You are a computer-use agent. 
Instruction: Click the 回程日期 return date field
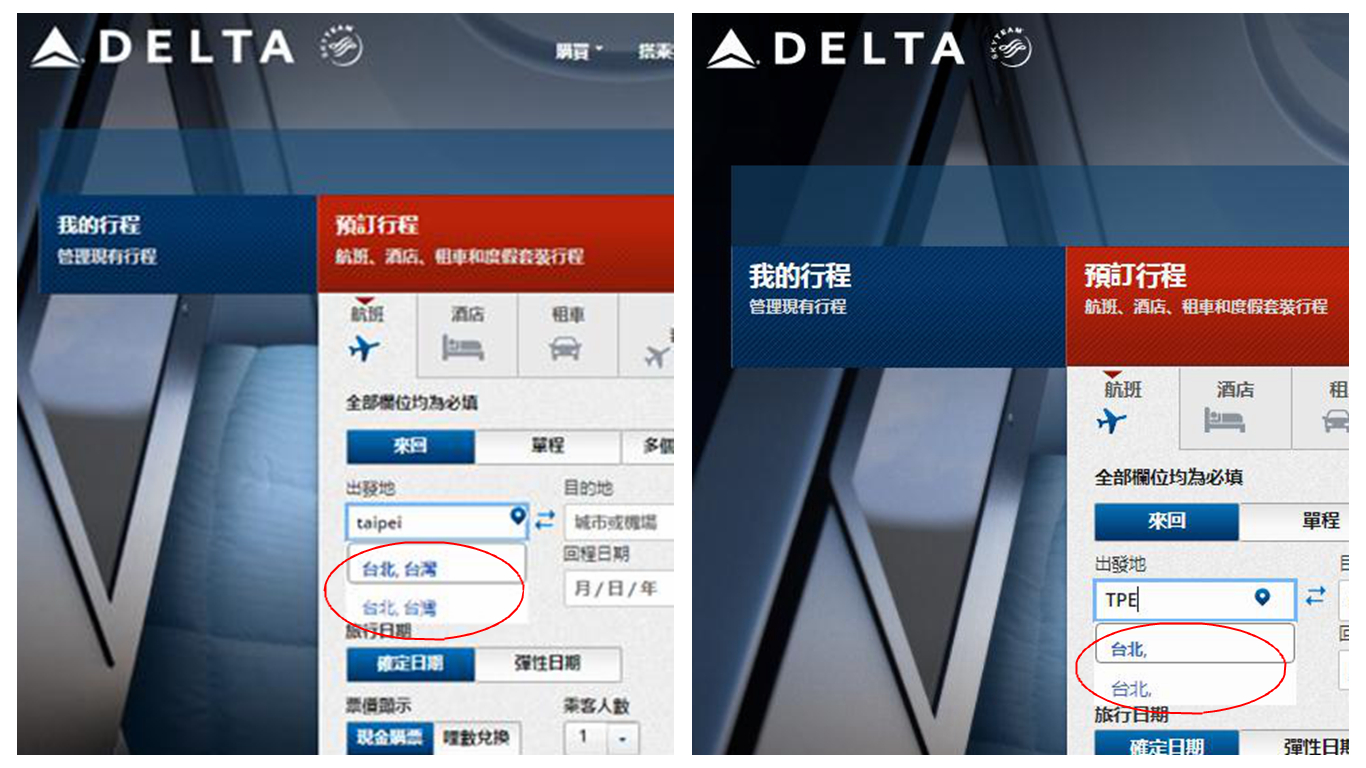point(618,588)
